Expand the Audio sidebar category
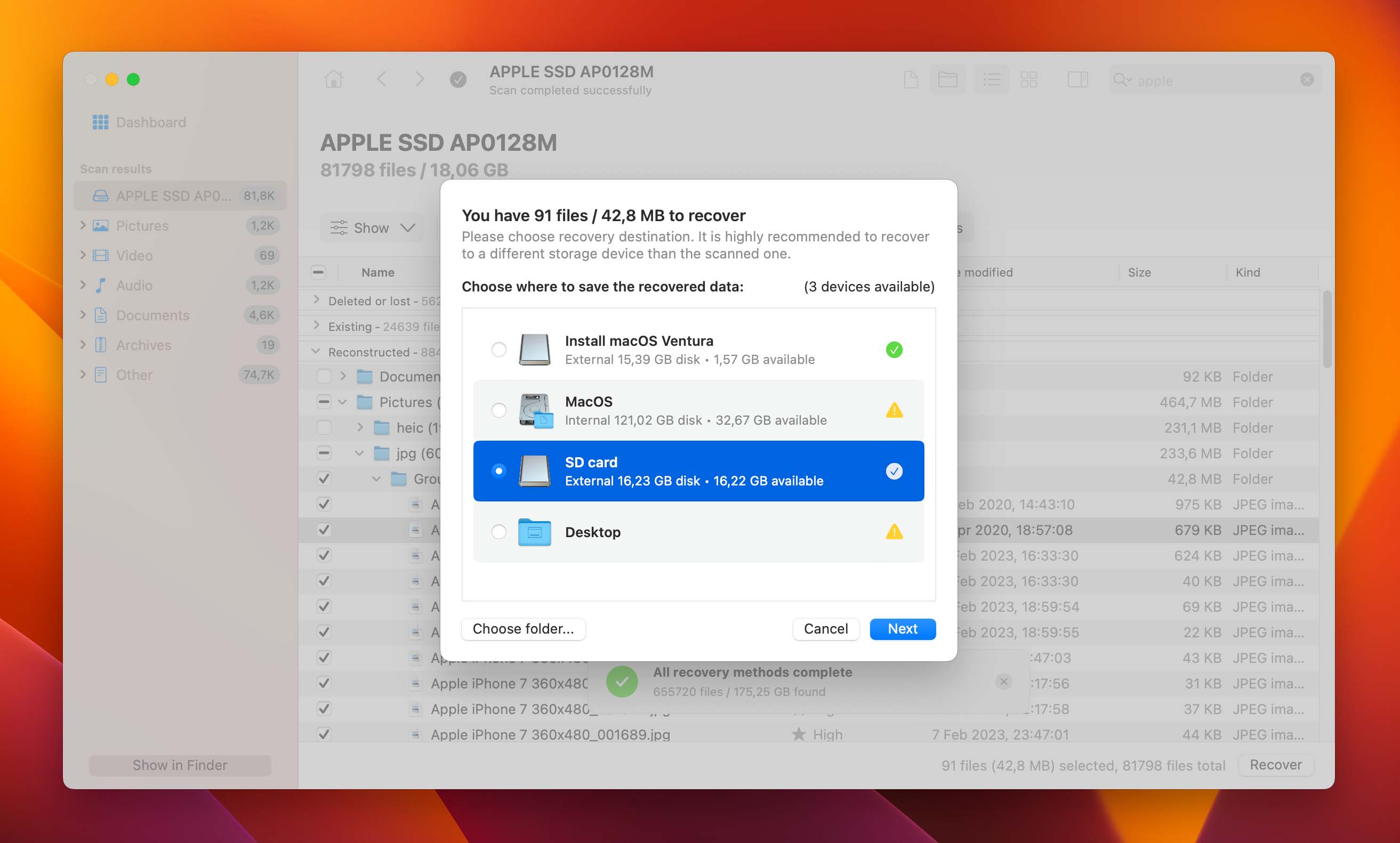The width and height of the screenshot is (1400, 843). click(x=83, y=285)
